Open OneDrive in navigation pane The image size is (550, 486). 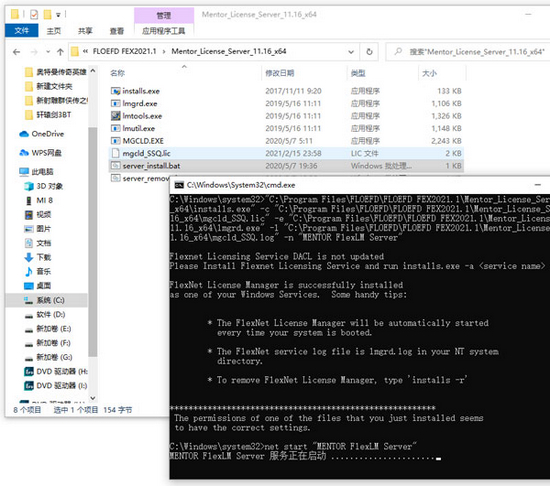click(x=42, y=134)
